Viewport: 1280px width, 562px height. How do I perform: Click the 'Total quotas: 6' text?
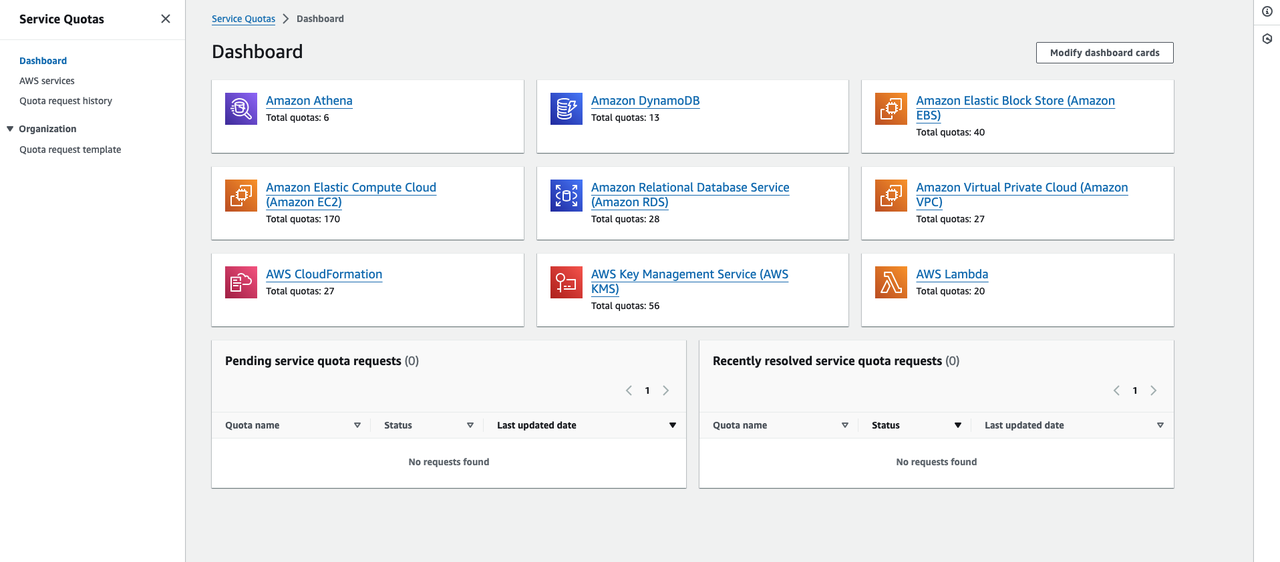297,118
